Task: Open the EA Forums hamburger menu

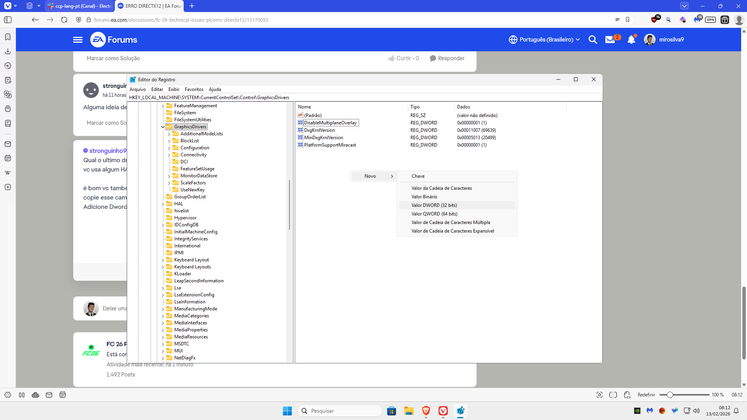Action: point(77,40)
